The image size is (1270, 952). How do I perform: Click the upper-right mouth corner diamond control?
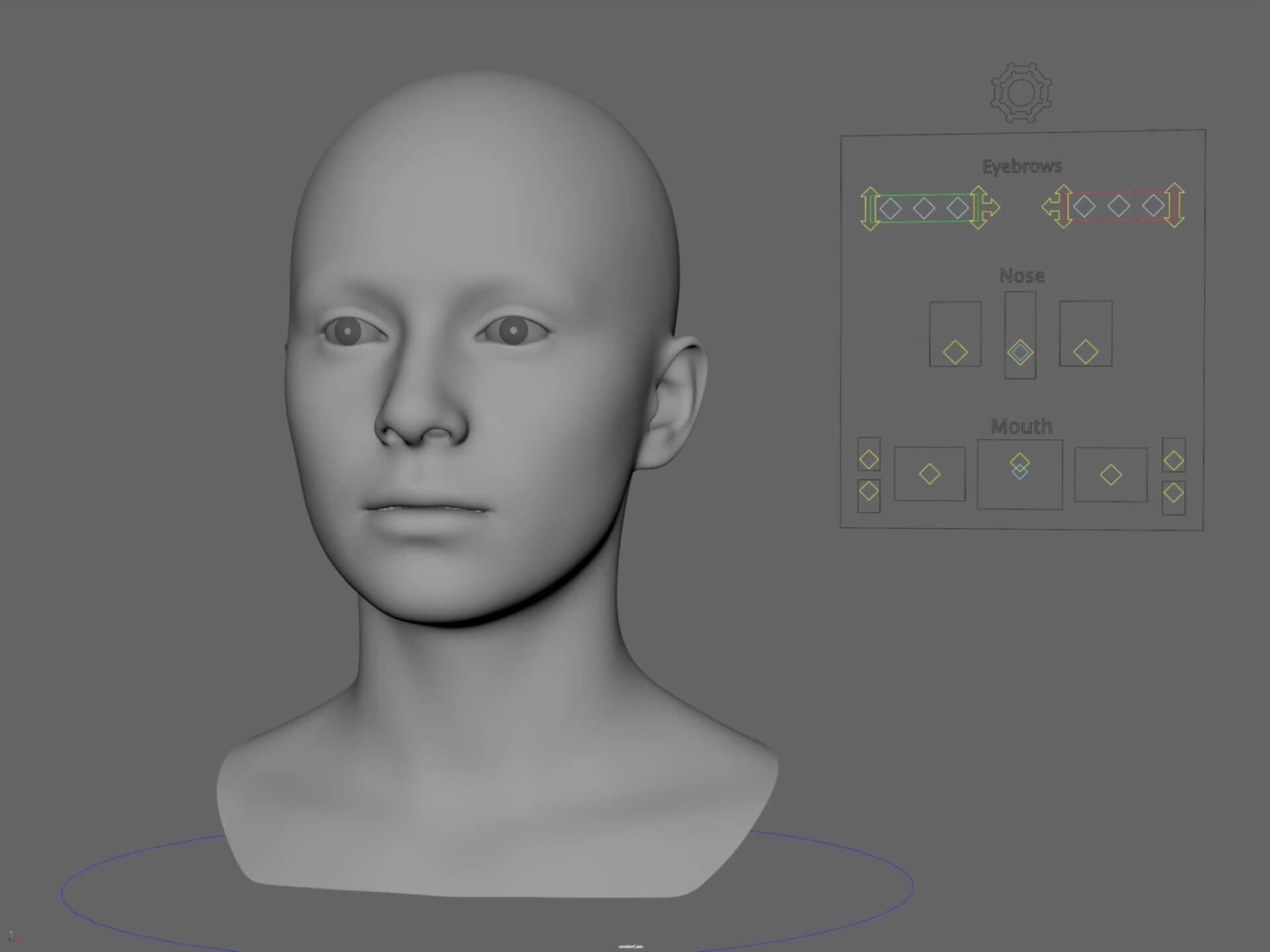(1175, 459)
